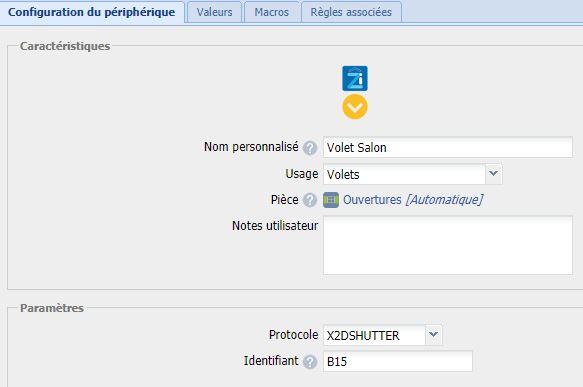Open help icon next to Pièce
Screen dimensions: 583x387
coord(310,200)
